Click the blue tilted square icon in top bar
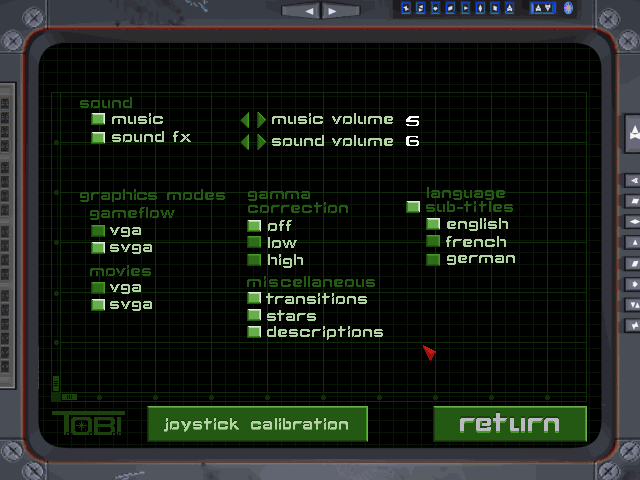This screenshot has height=480, width=640. point(495,8)
